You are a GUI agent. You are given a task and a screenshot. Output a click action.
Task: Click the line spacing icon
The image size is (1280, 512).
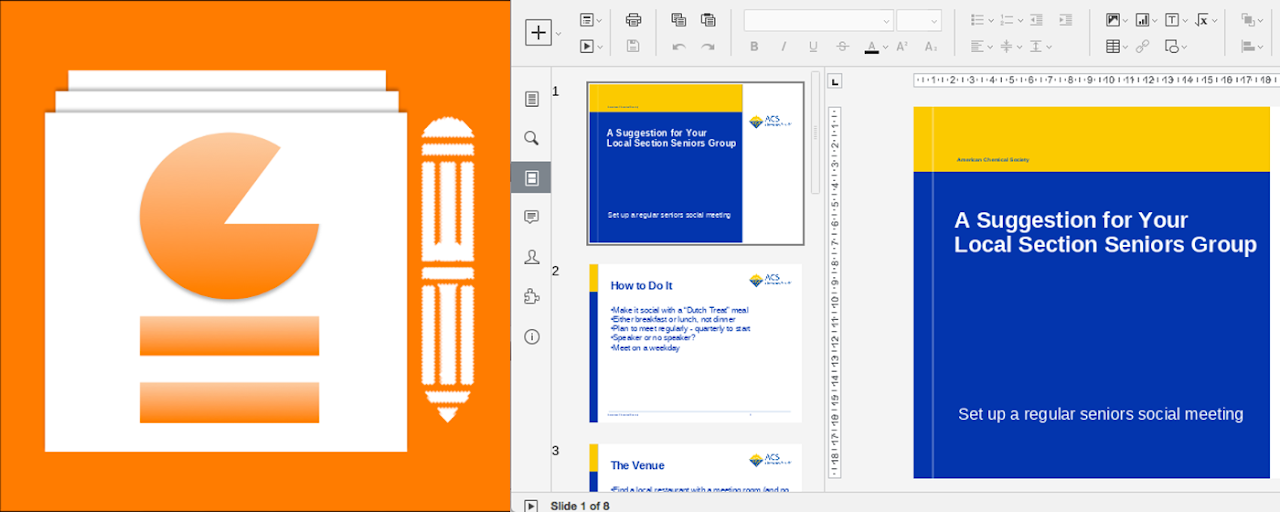(x=1036, y=46)
